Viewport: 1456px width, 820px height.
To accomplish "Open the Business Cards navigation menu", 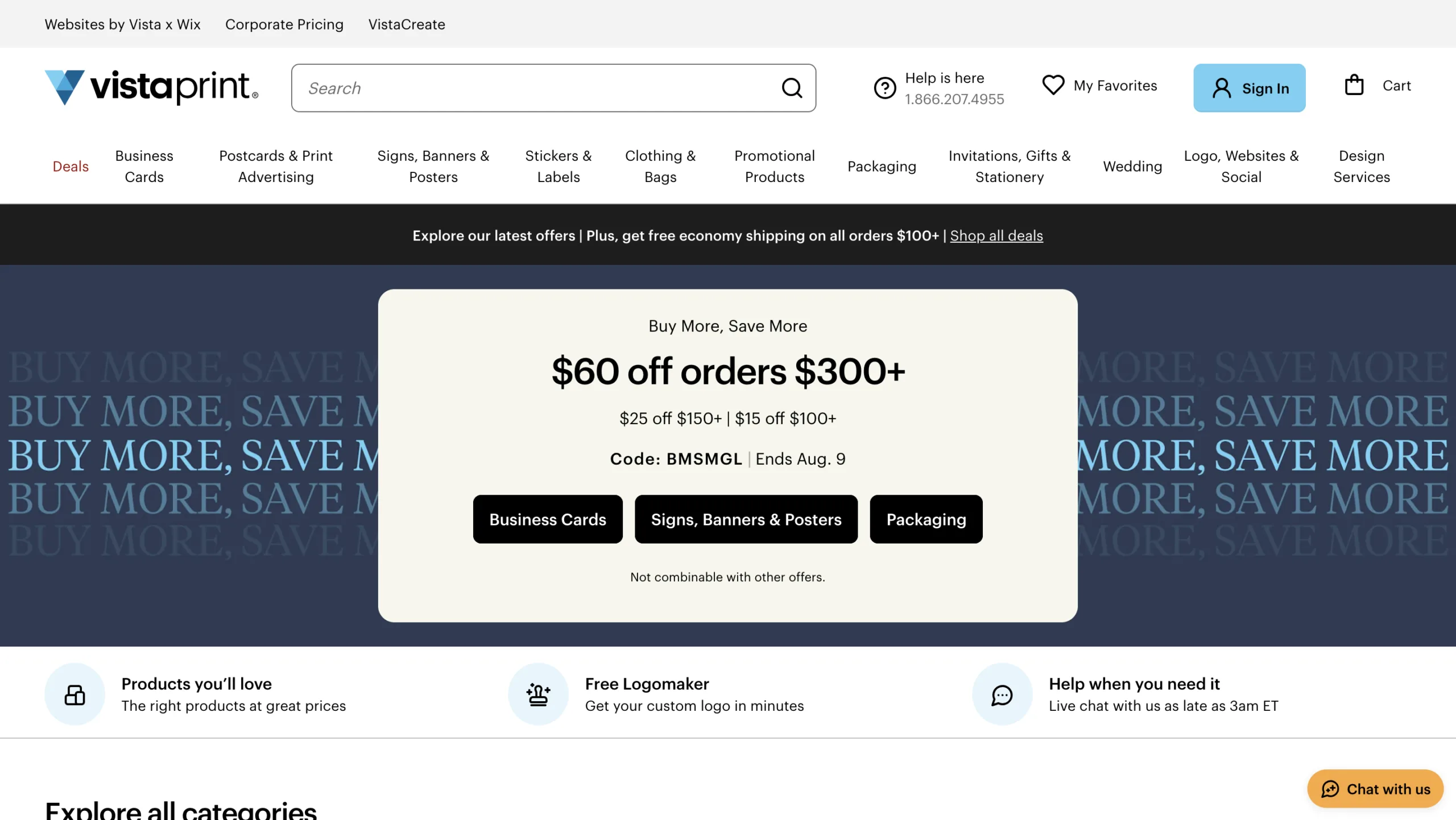I will pyautogui.click(x=144, y=166).
